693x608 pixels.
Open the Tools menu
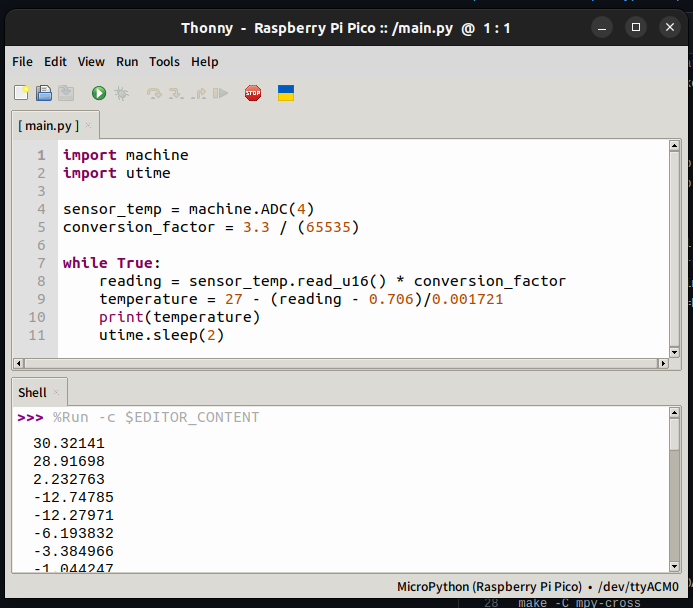[164, 62]
